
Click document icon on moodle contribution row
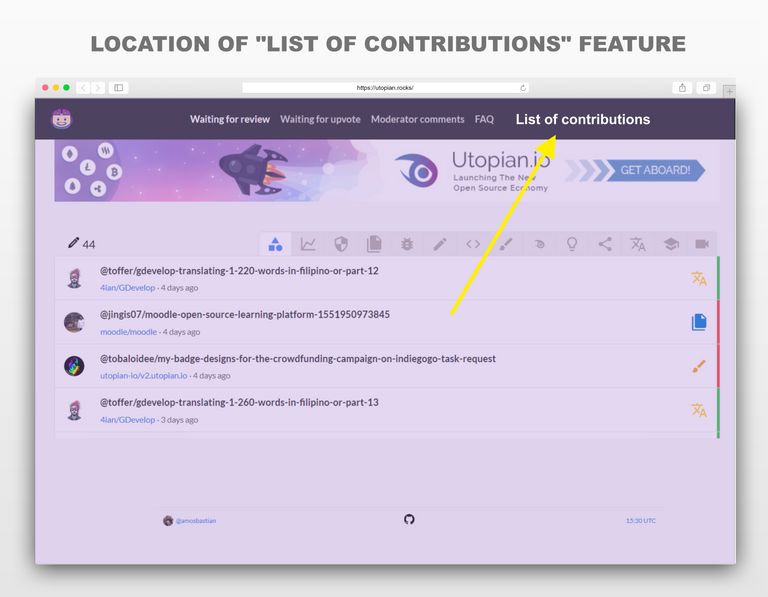pos(699,322)
